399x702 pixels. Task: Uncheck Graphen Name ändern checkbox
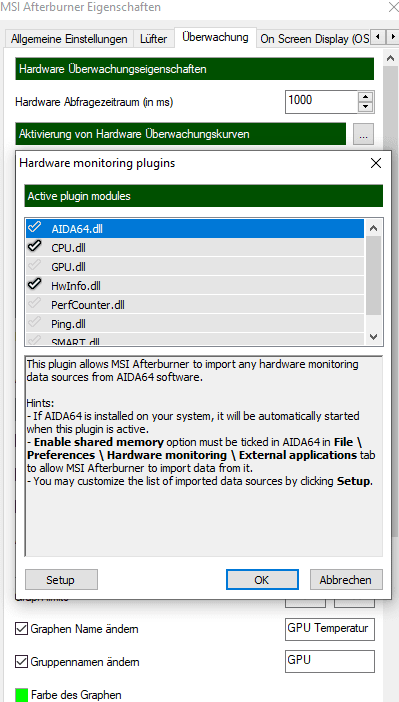pos(21,629)
